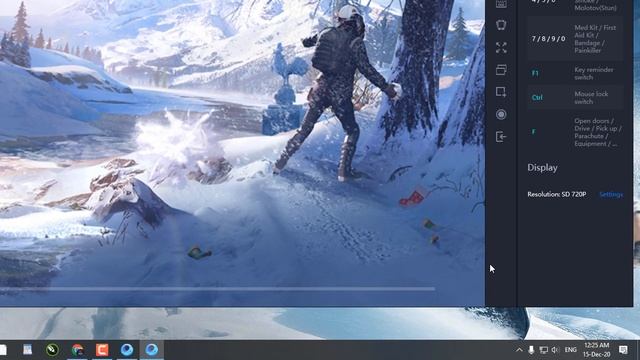Click the shake device icon in sidebar
The width and height of the screenshot is (640, 360).
501,25
